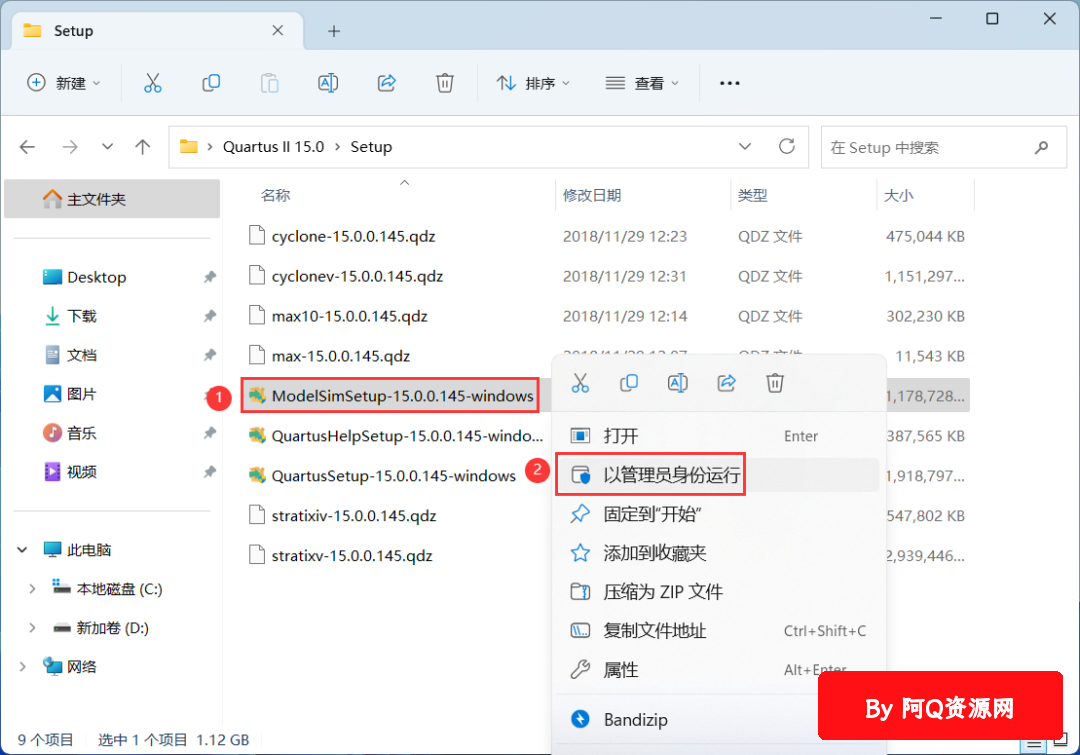
Task: Click the Share icon in the context menu
Action: [727, 383]
